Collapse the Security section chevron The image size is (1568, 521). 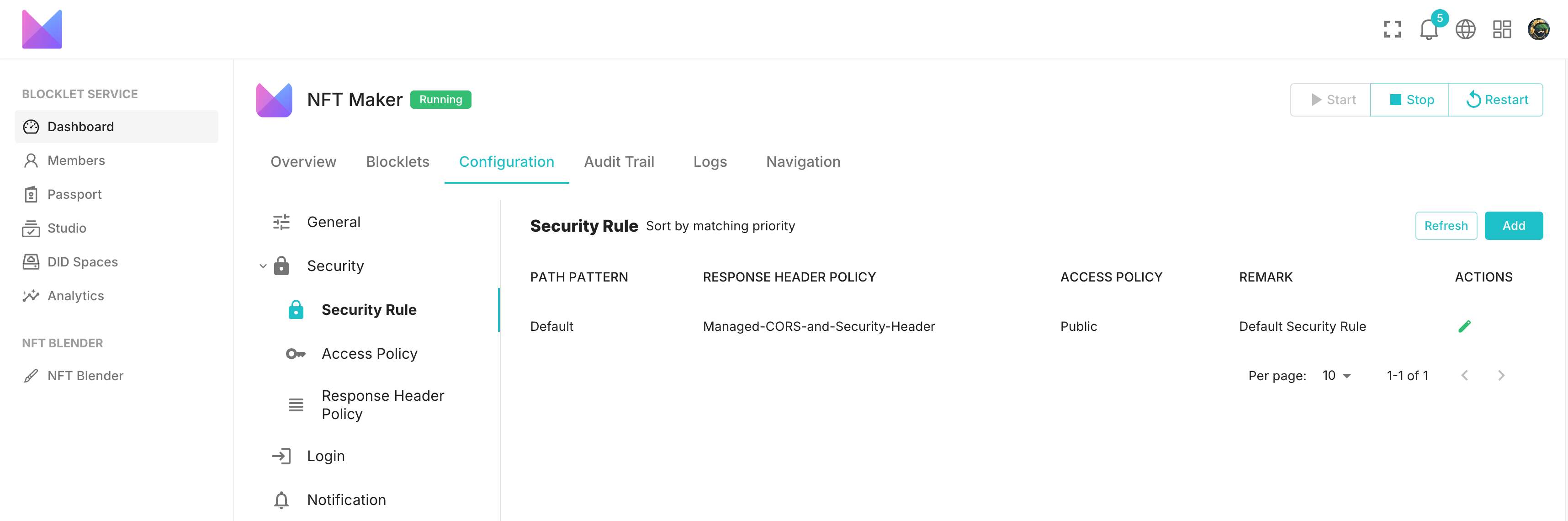(263, 266)
